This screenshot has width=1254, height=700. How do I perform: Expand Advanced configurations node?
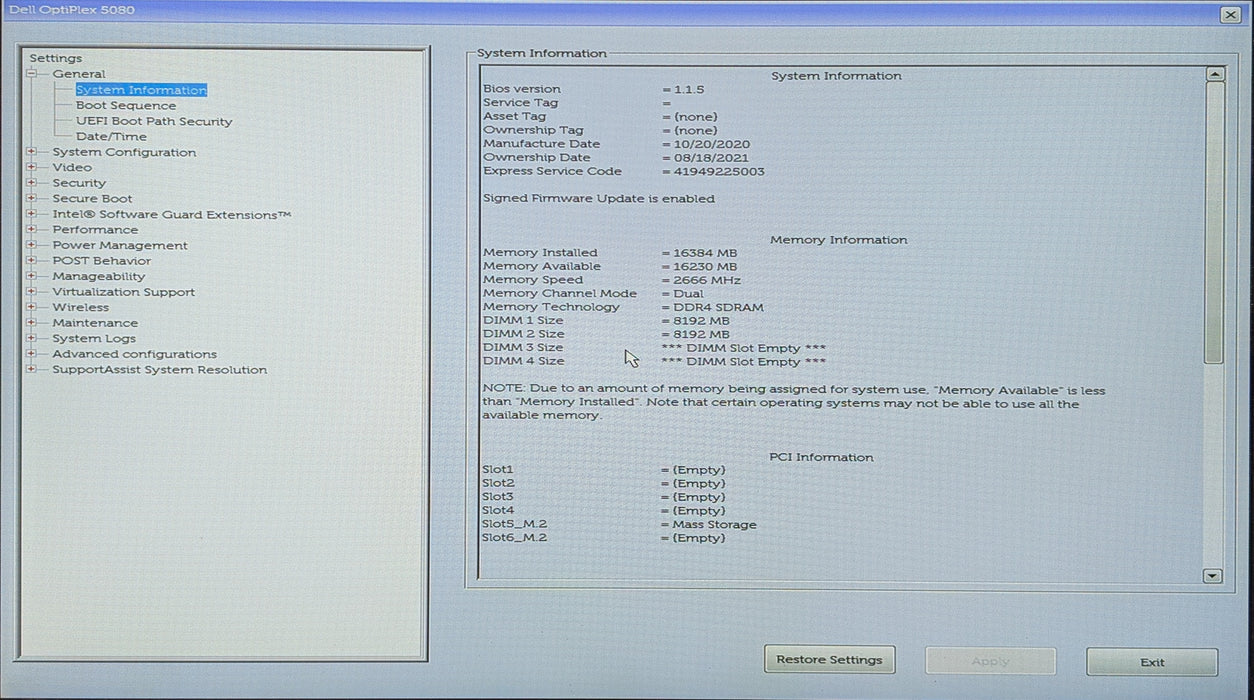coord(32,354)
